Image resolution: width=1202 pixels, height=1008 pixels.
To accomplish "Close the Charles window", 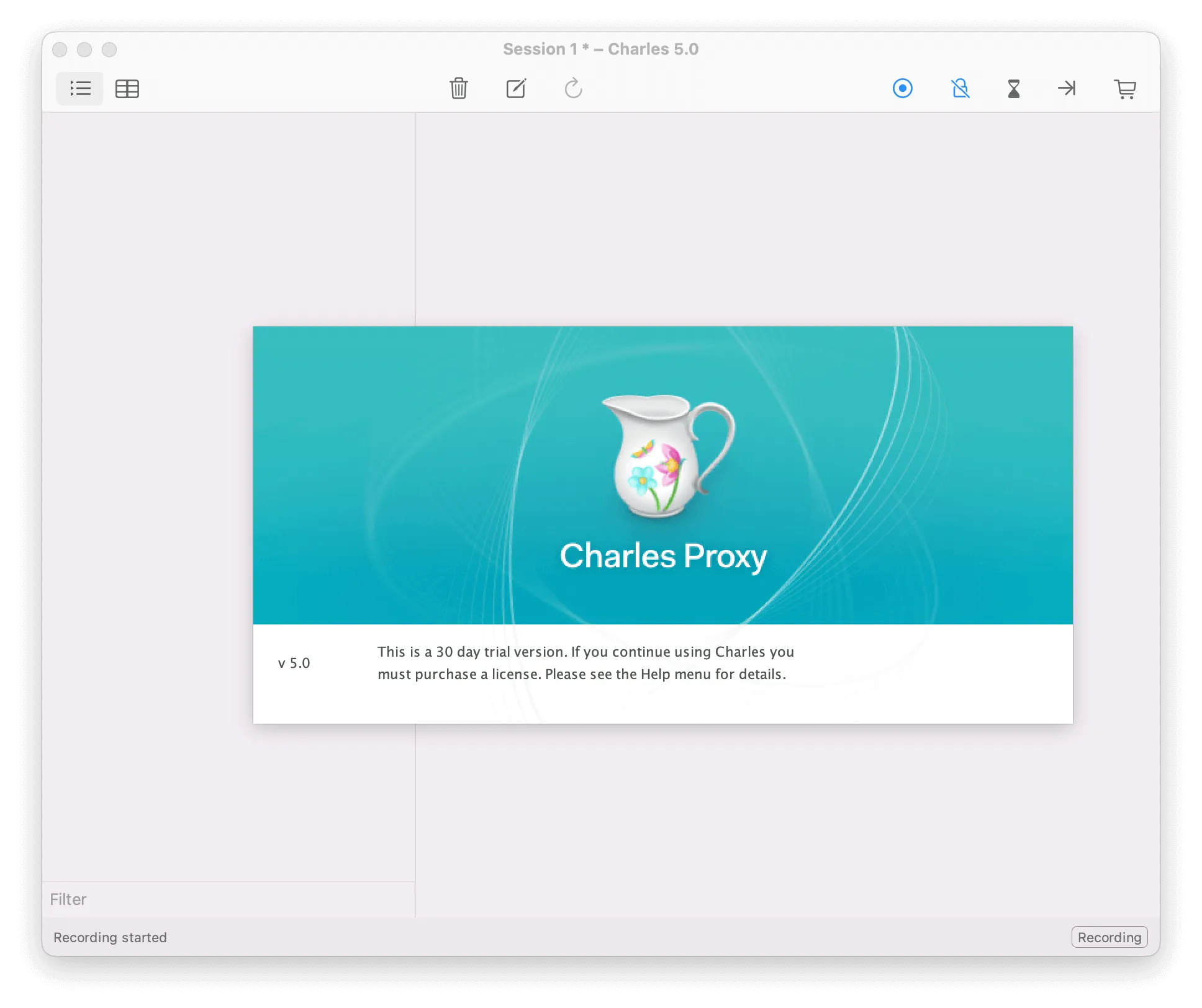I will tap(60, 50).
